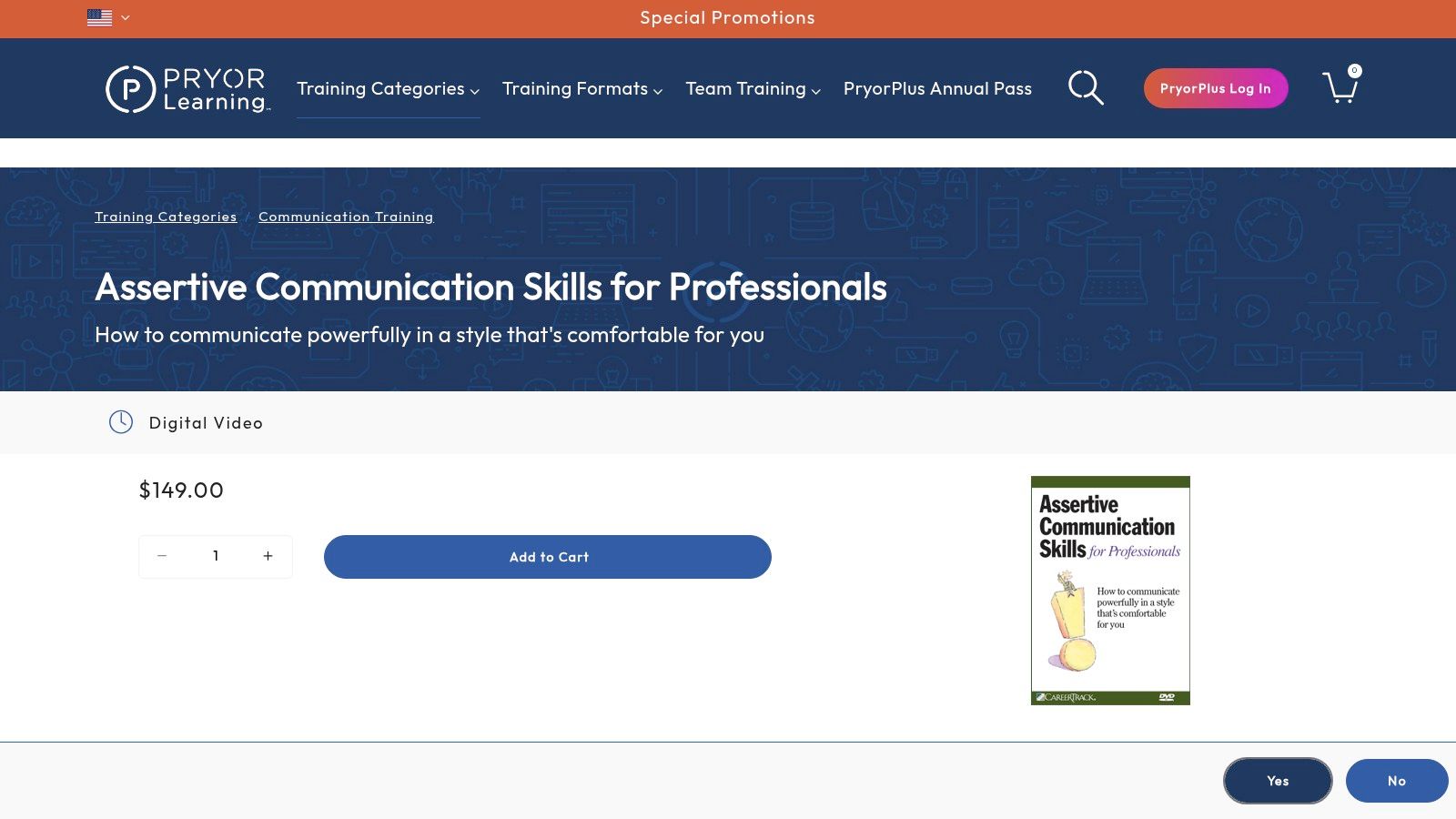Click the US flag language icon

[98, 16]
